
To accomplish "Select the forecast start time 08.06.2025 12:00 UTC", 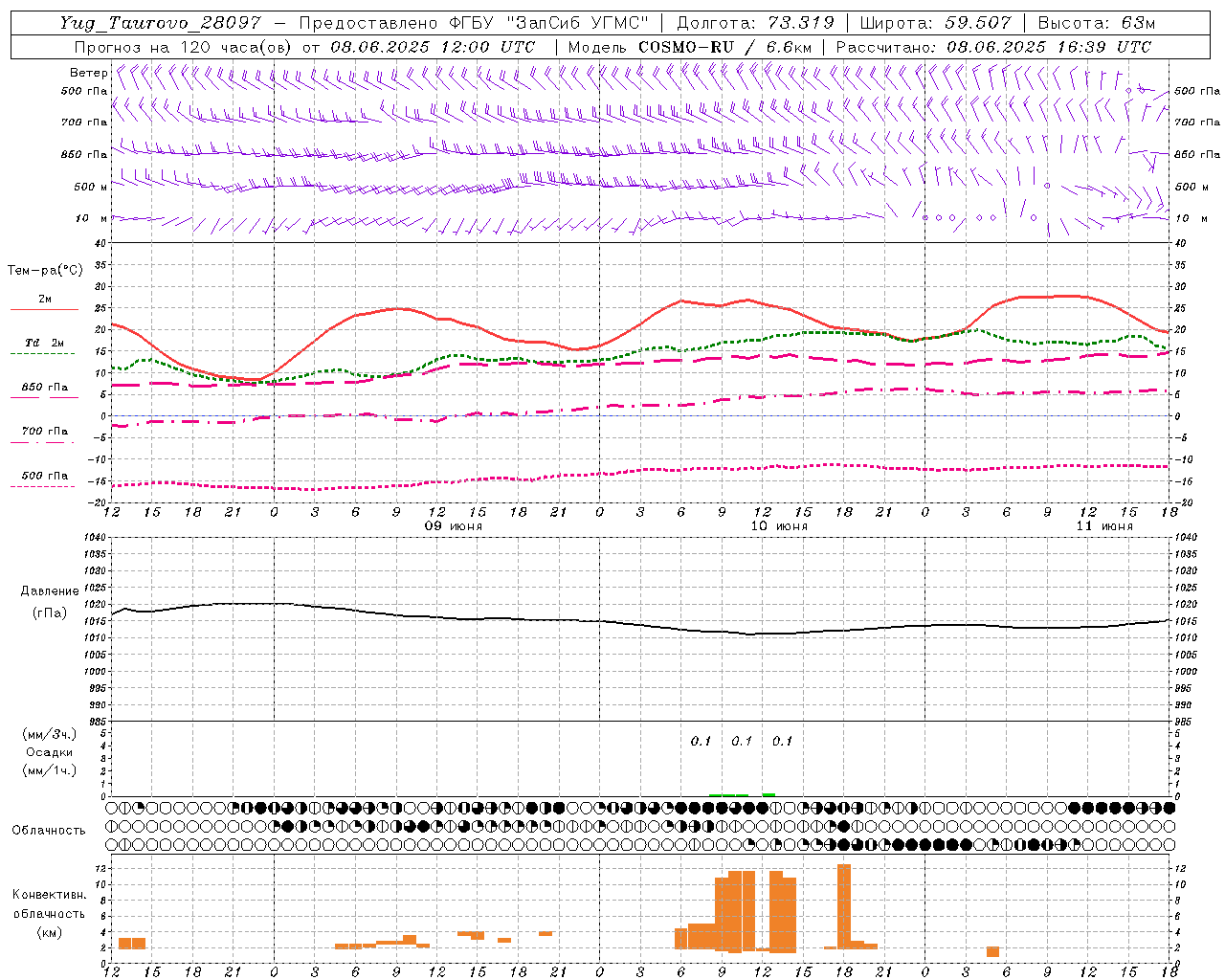I will tap(433, 47).
